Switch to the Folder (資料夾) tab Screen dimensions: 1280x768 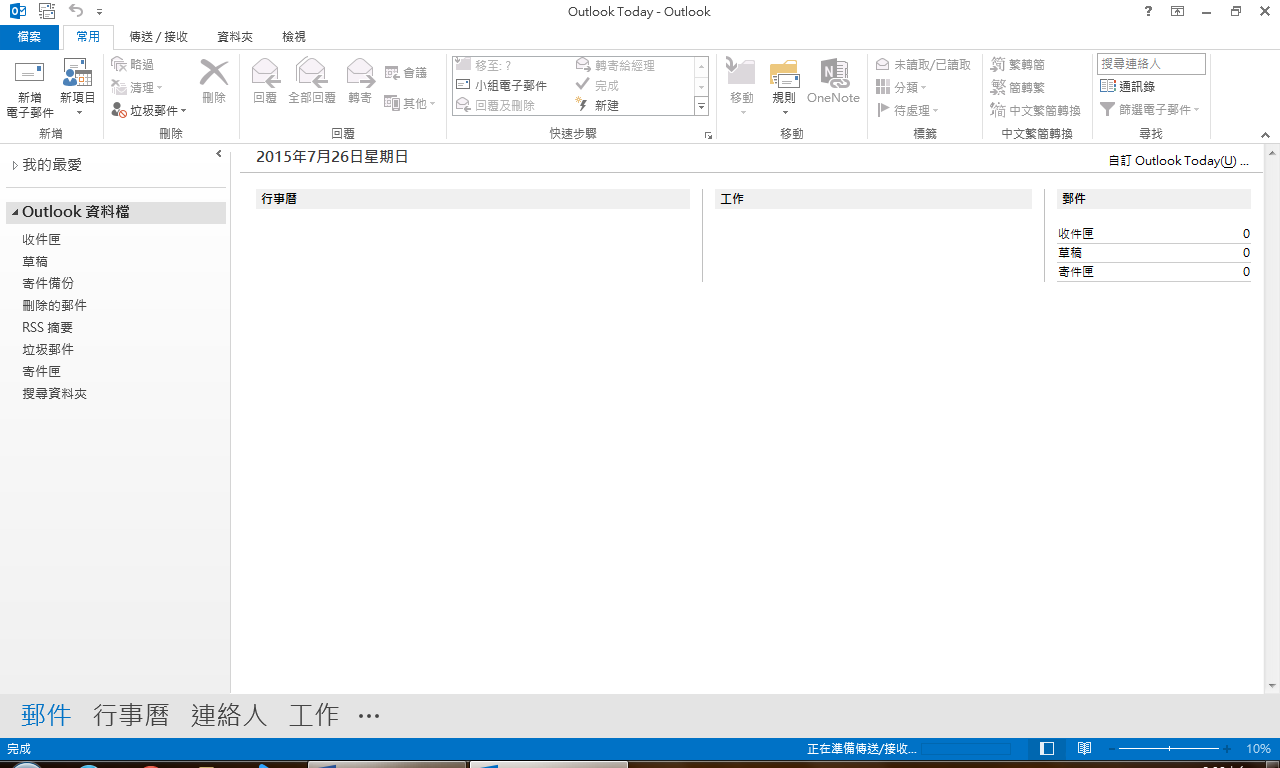235,37
